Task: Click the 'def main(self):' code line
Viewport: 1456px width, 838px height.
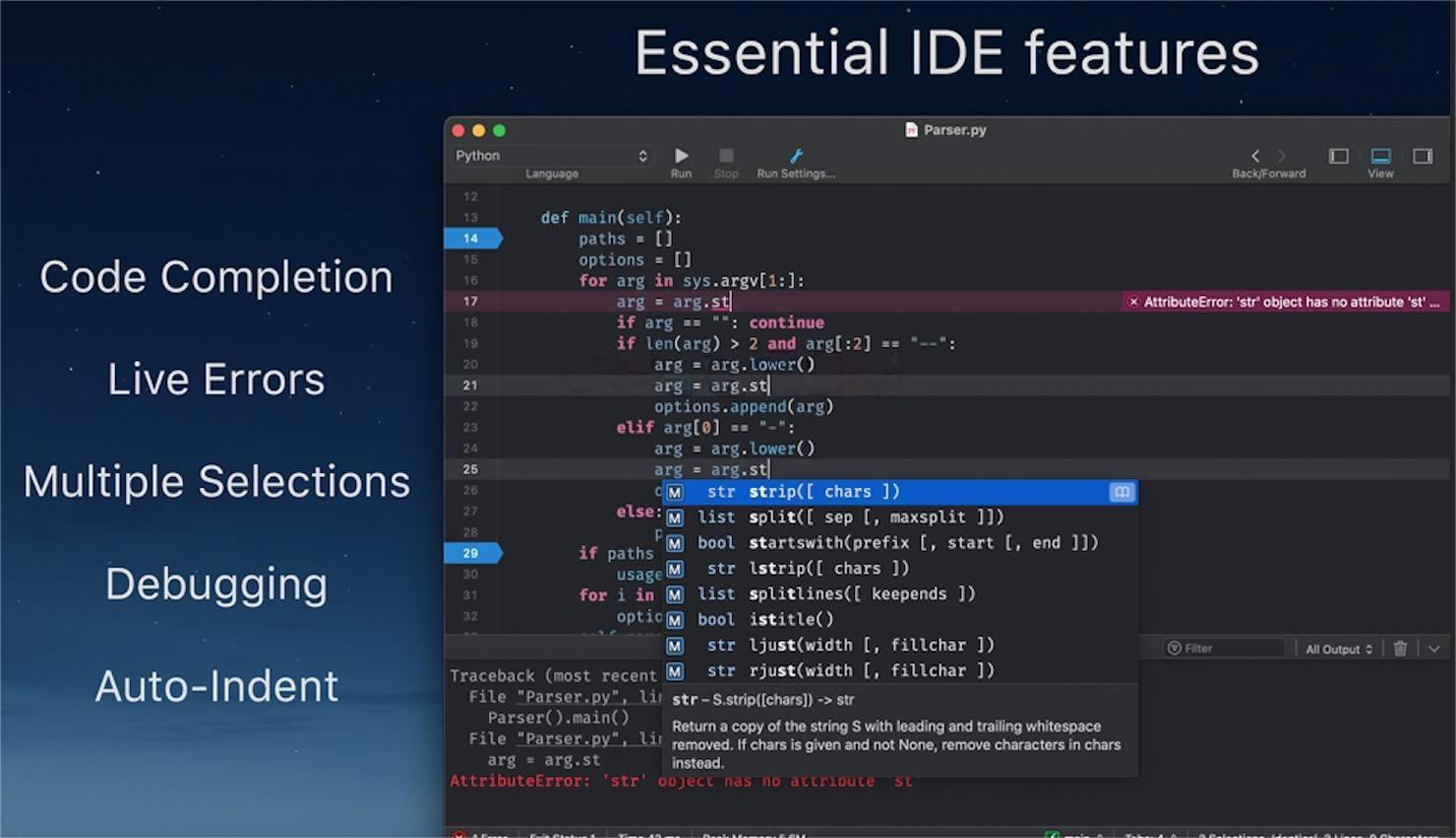Action: [x=611, y=217]
